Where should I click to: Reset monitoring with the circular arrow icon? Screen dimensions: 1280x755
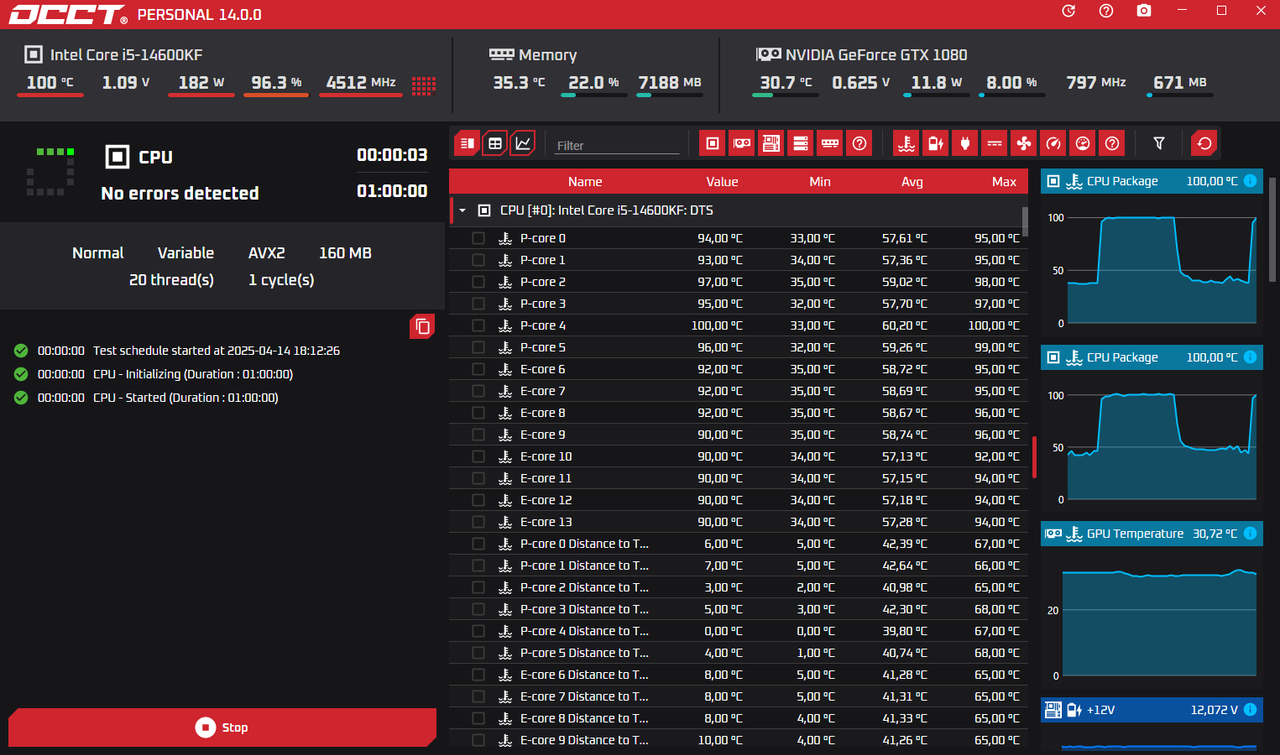click(1204, 143)
